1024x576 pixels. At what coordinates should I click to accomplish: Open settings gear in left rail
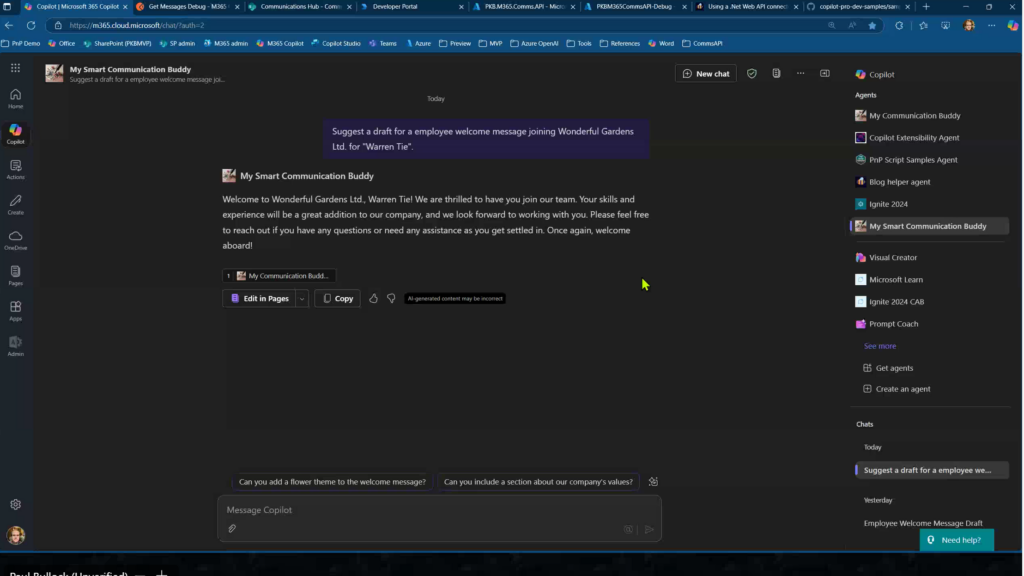(x=16, y=504)
